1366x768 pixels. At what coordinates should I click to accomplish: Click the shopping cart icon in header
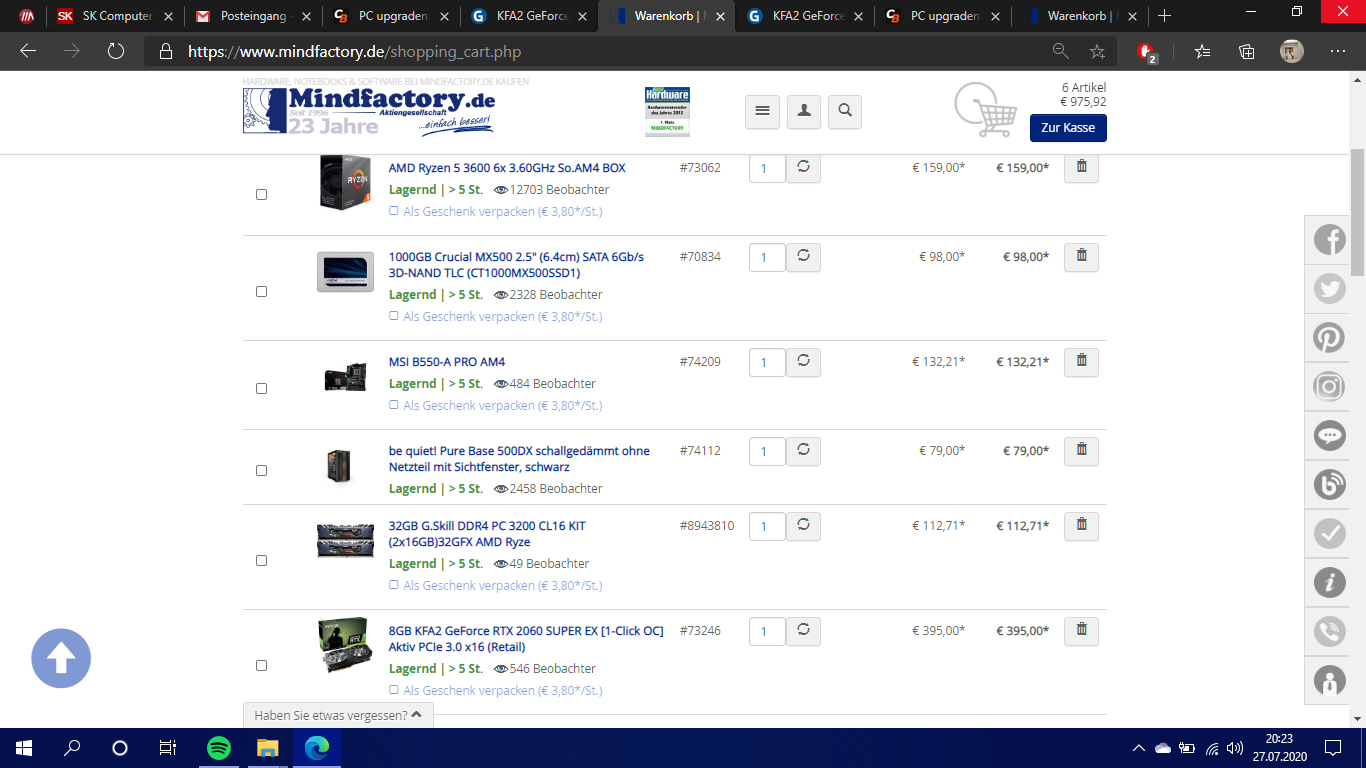pos(985,109)
